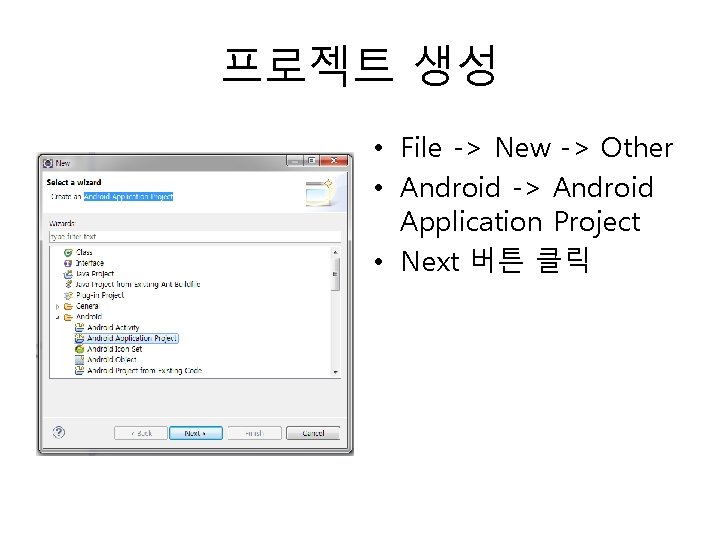Select the Java Project entry

tap(95, 274)
